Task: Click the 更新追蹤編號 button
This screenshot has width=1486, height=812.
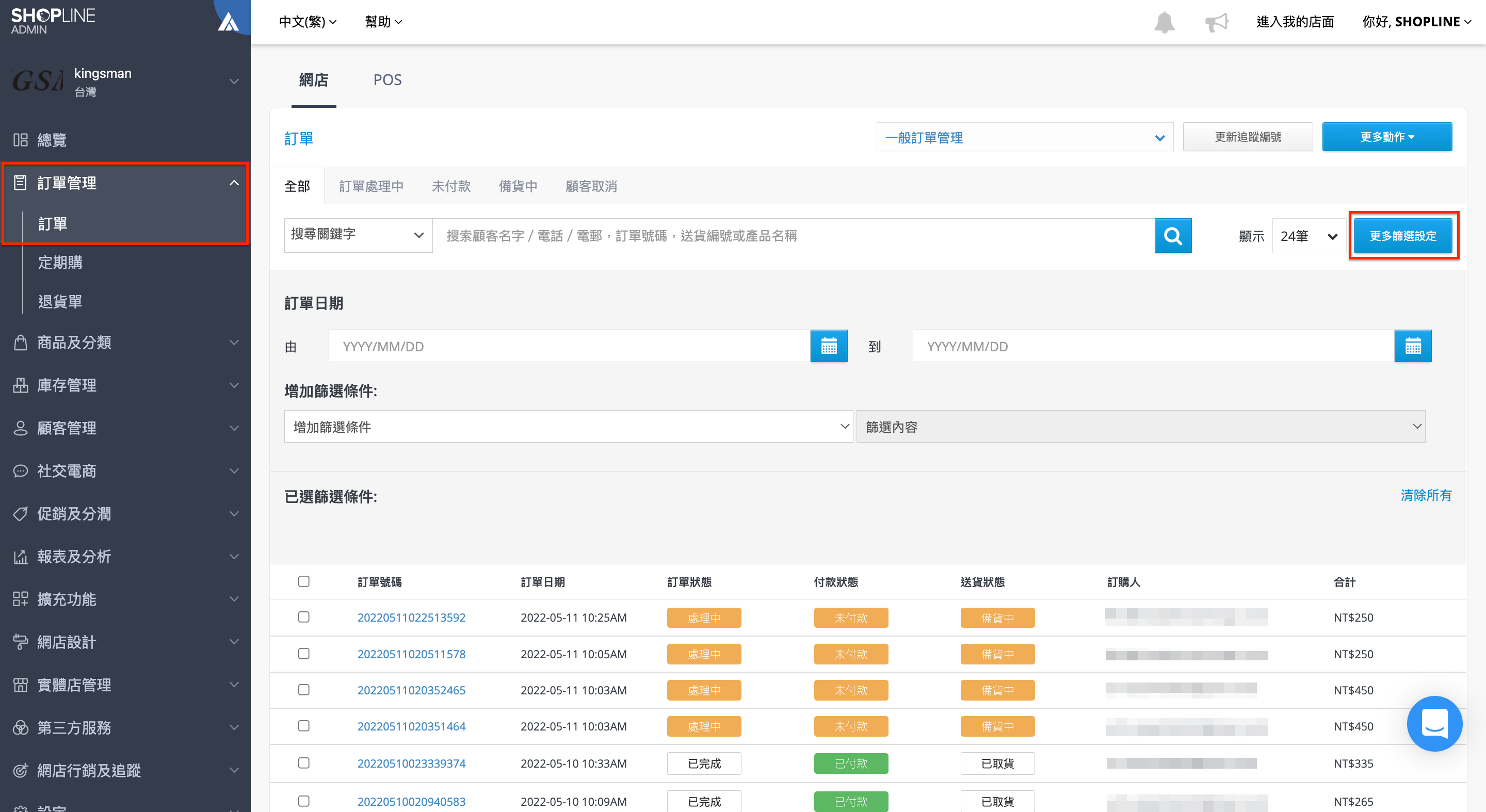Action: pos(1248,137)
